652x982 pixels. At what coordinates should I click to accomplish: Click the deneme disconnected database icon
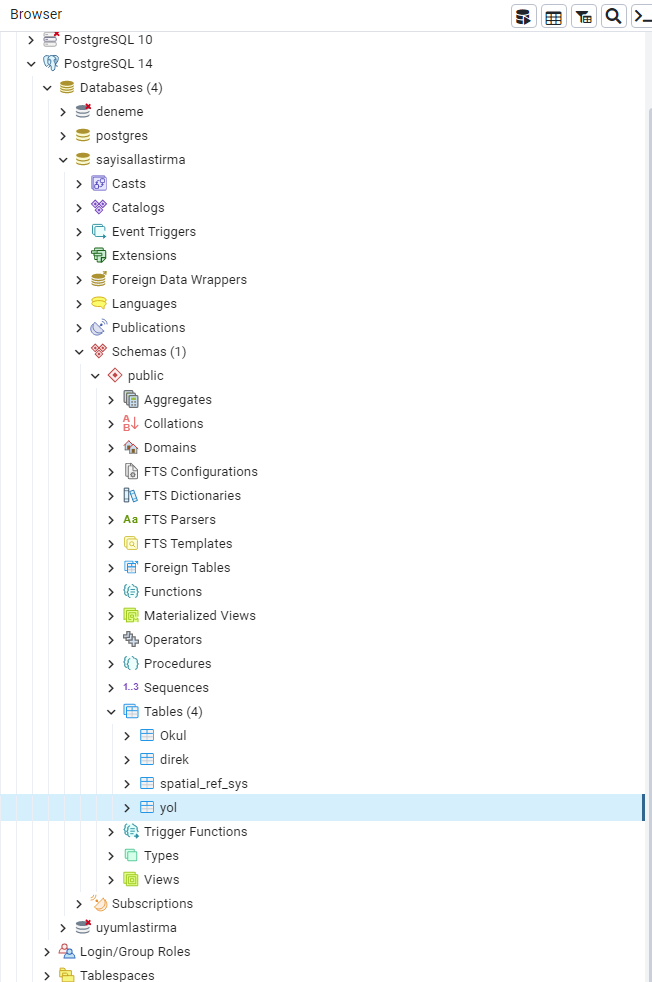tap(83, 111)
